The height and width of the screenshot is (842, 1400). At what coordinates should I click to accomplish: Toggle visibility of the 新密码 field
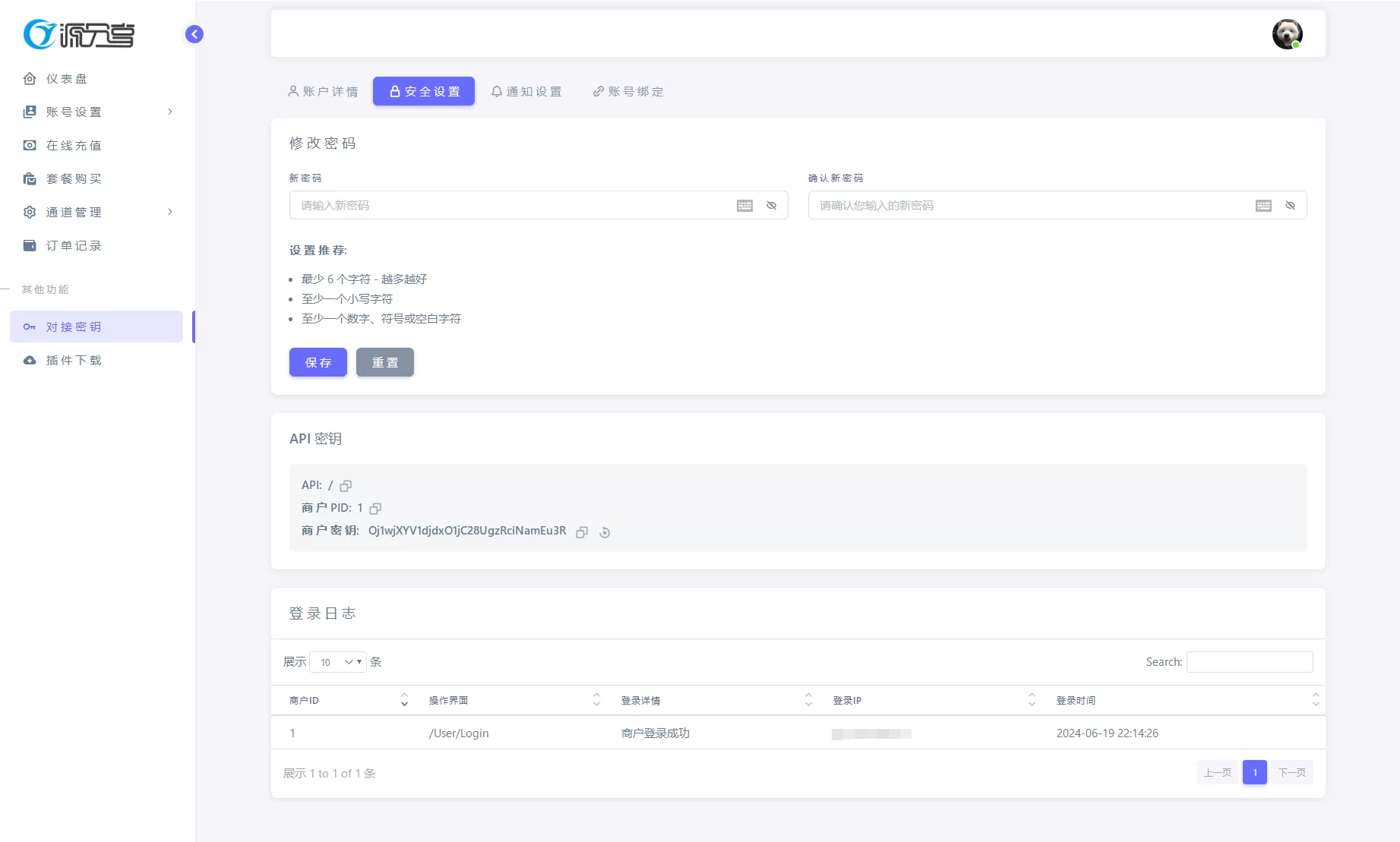point(771,205)
